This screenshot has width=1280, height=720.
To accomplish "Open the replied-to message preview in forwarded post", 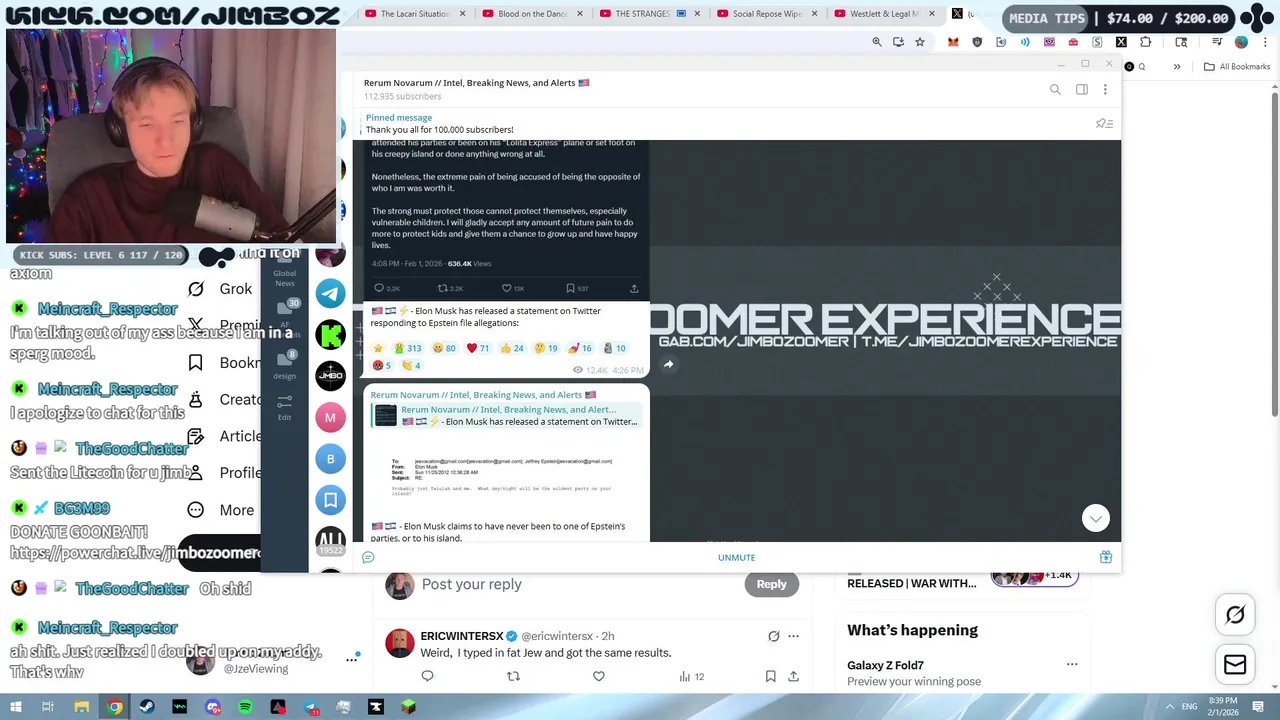I will (x=505, y=415).
